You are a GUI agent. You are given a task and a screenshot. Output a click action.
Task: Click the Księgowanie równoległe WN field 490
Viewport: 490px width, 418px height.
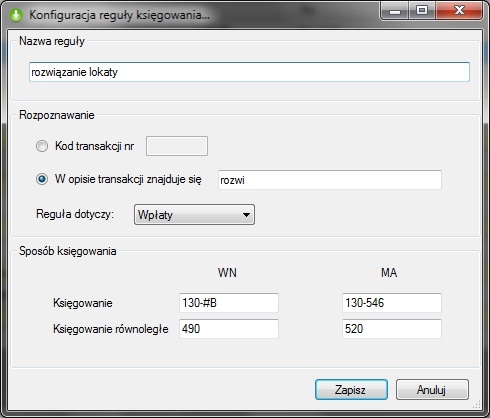point(229,329)
